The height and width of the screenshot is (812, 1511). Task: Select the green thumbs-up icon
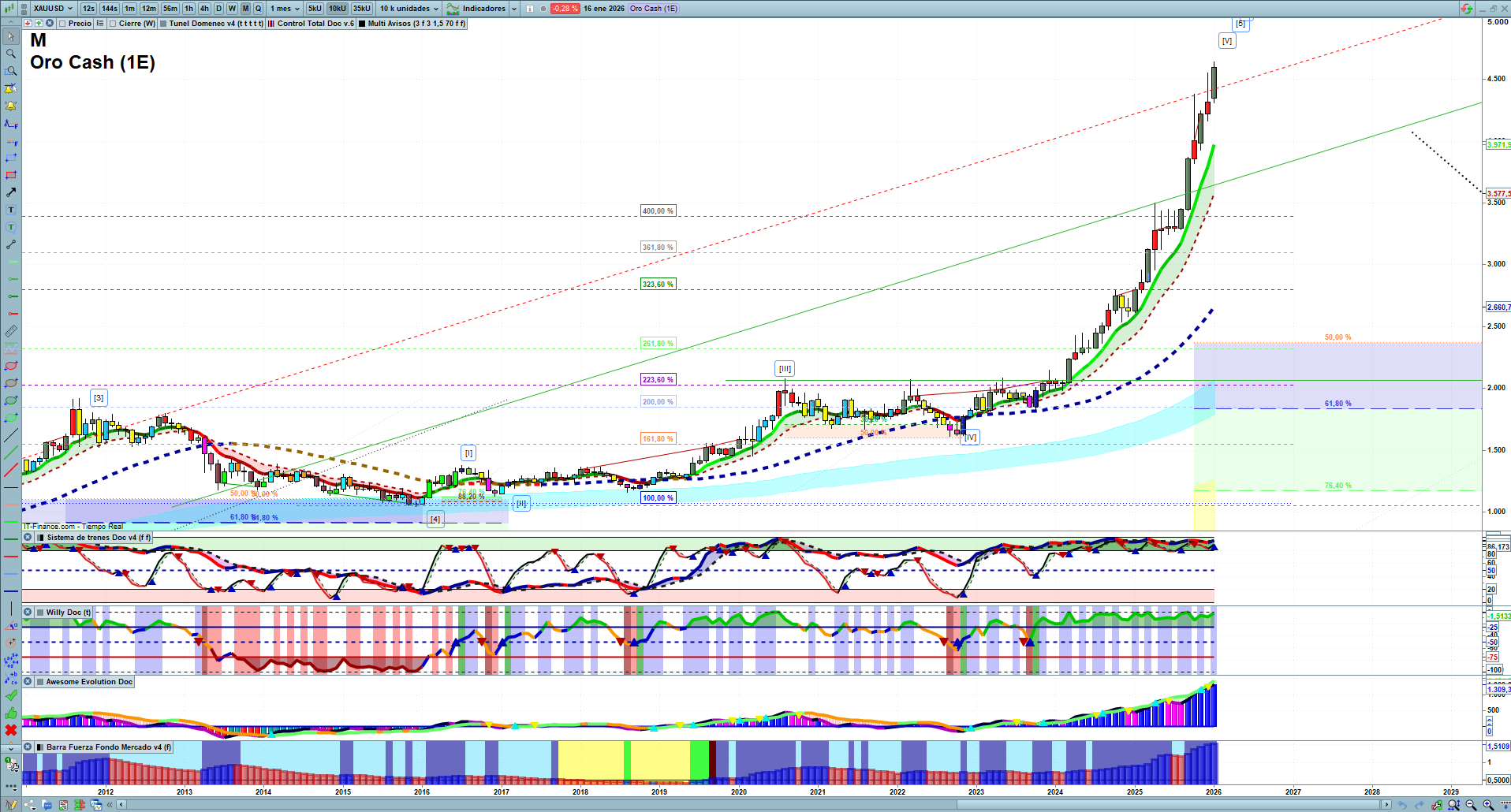click(11, 713)
